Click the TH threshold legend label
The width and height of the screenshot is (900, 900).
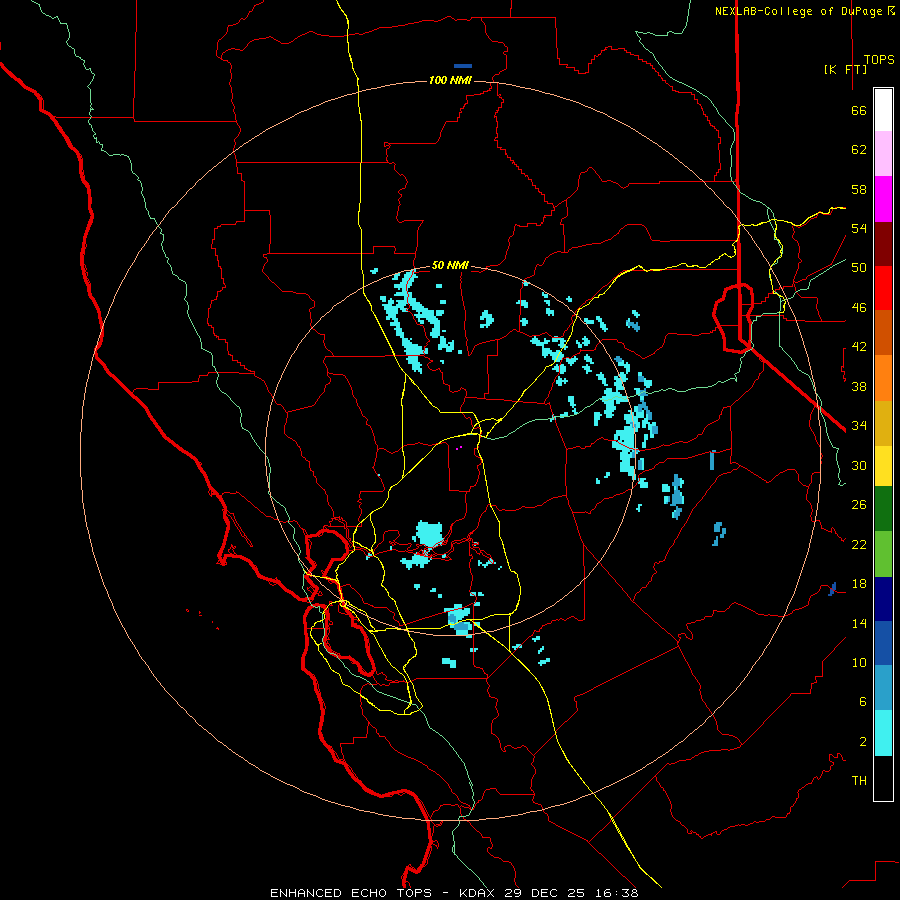click(859, 781)
